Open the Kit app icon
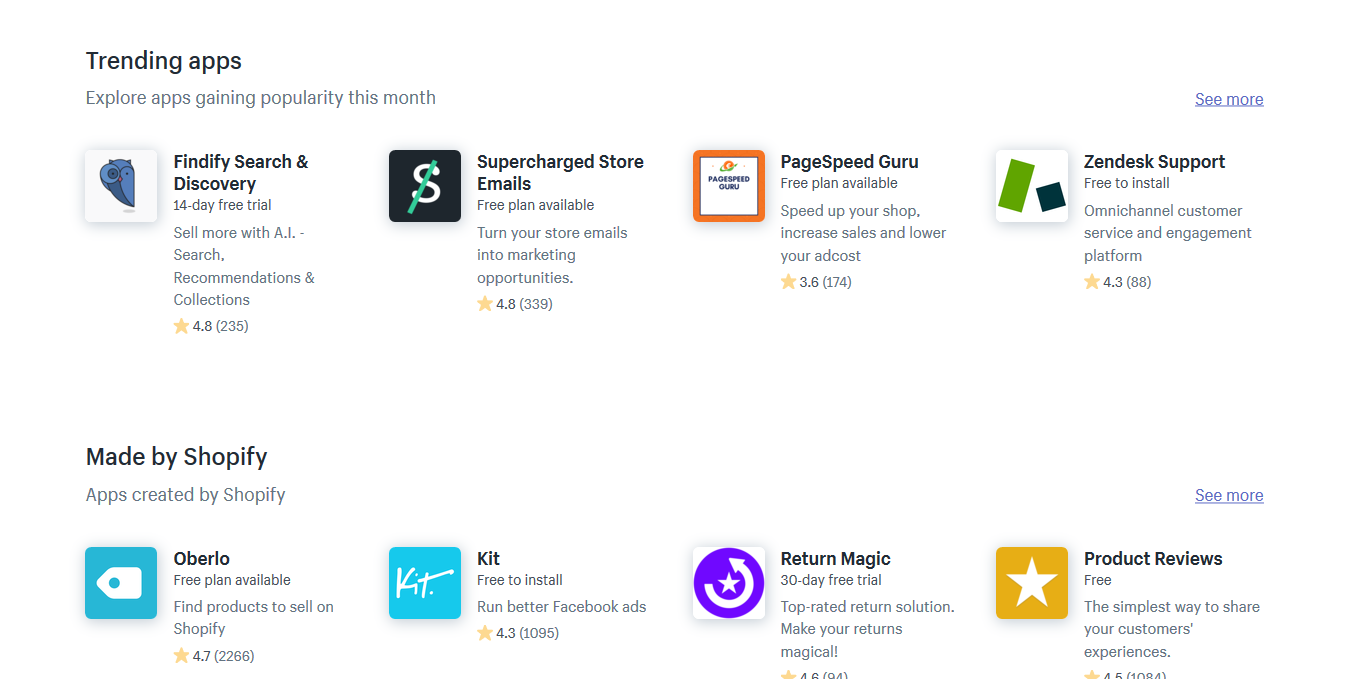The image size is (1349, 679). click(425, 583)
